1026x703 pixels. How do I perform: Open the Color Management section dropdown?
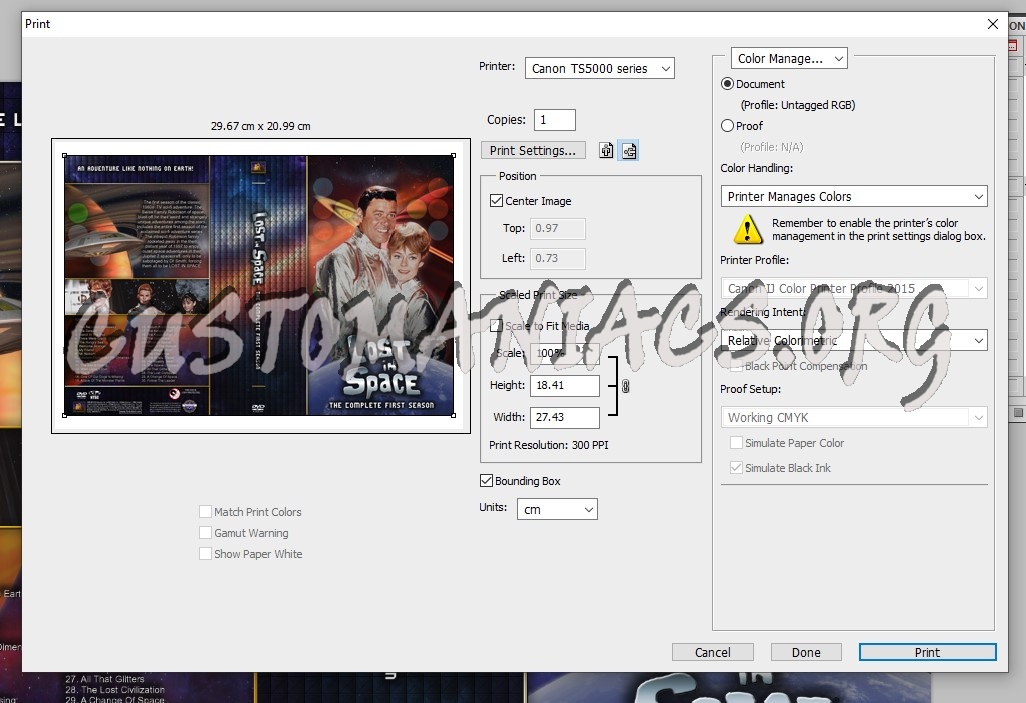click(789, 58)
